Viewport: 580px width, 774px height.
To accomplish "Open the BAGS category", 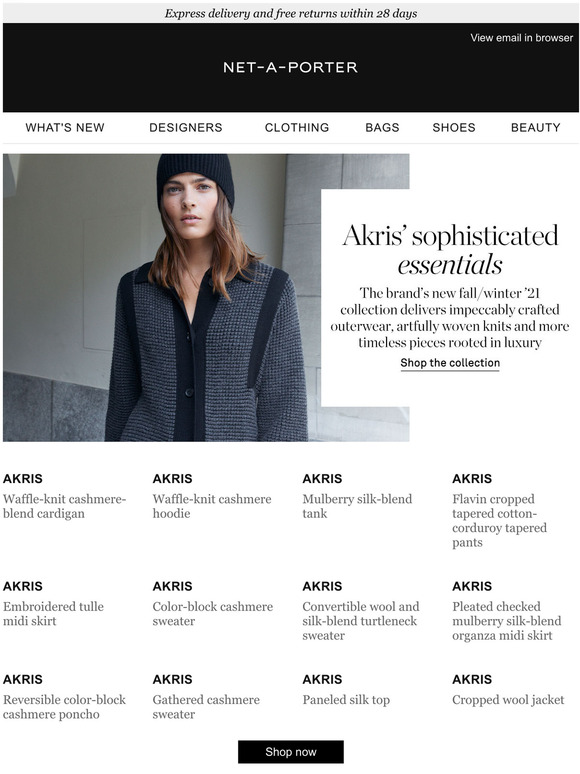I will tap(382, 127).
